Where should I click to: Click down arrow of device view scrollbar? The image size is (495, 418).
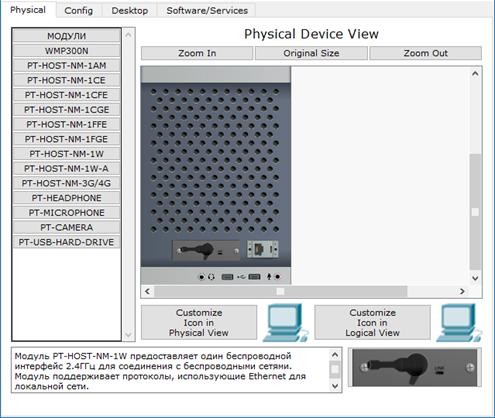click(475, 278)
